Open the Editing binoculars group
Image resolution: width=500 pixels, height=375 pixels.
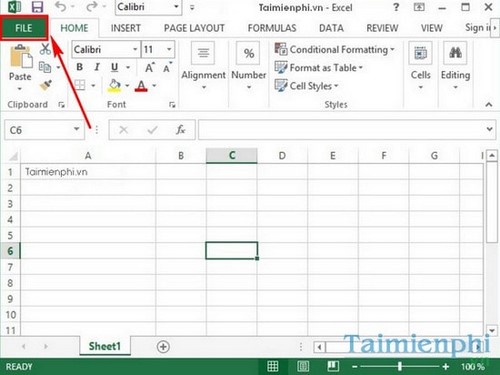455,67
